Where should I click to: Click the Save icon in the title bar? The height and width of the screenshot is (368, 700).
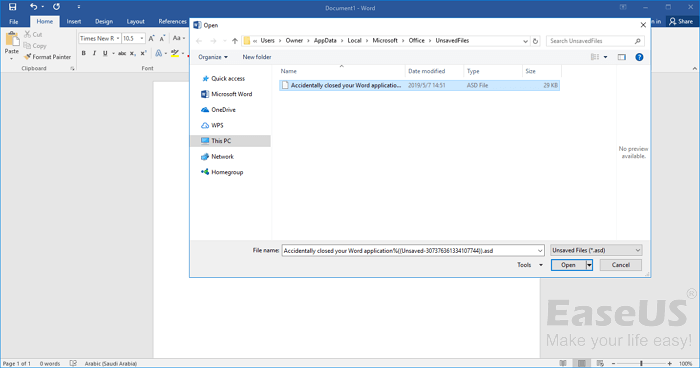[12, 7]
